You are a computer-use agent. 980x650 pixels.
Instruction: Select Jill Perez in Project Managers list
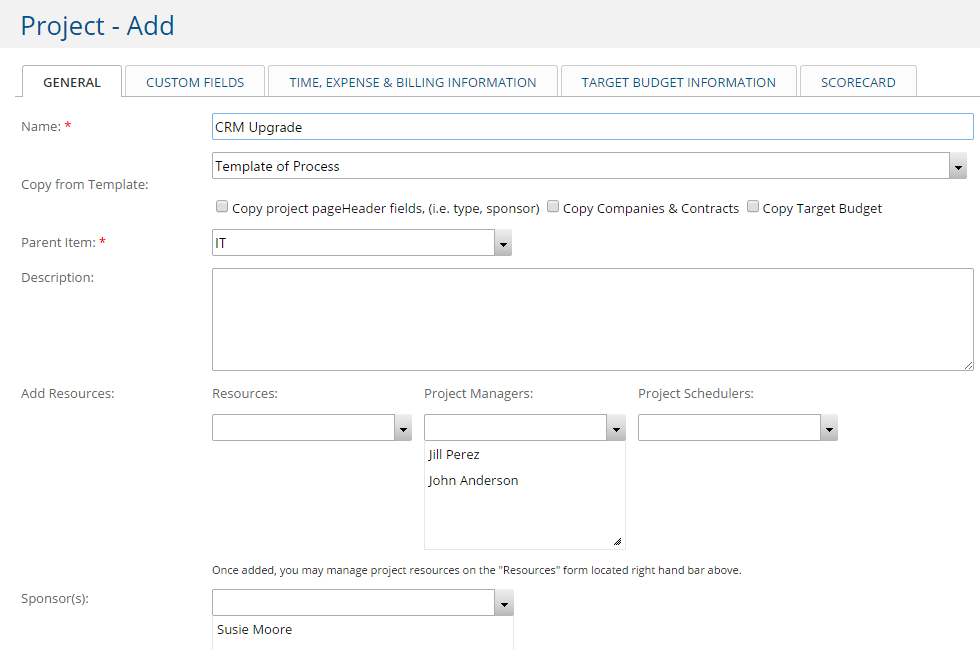(454, 454)
